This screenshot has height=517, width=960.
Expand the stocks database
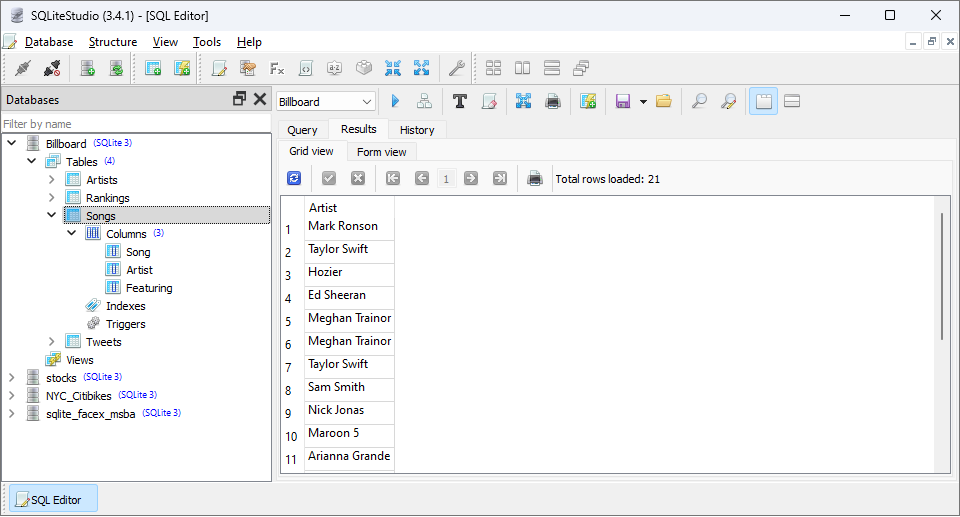point(12,377)
